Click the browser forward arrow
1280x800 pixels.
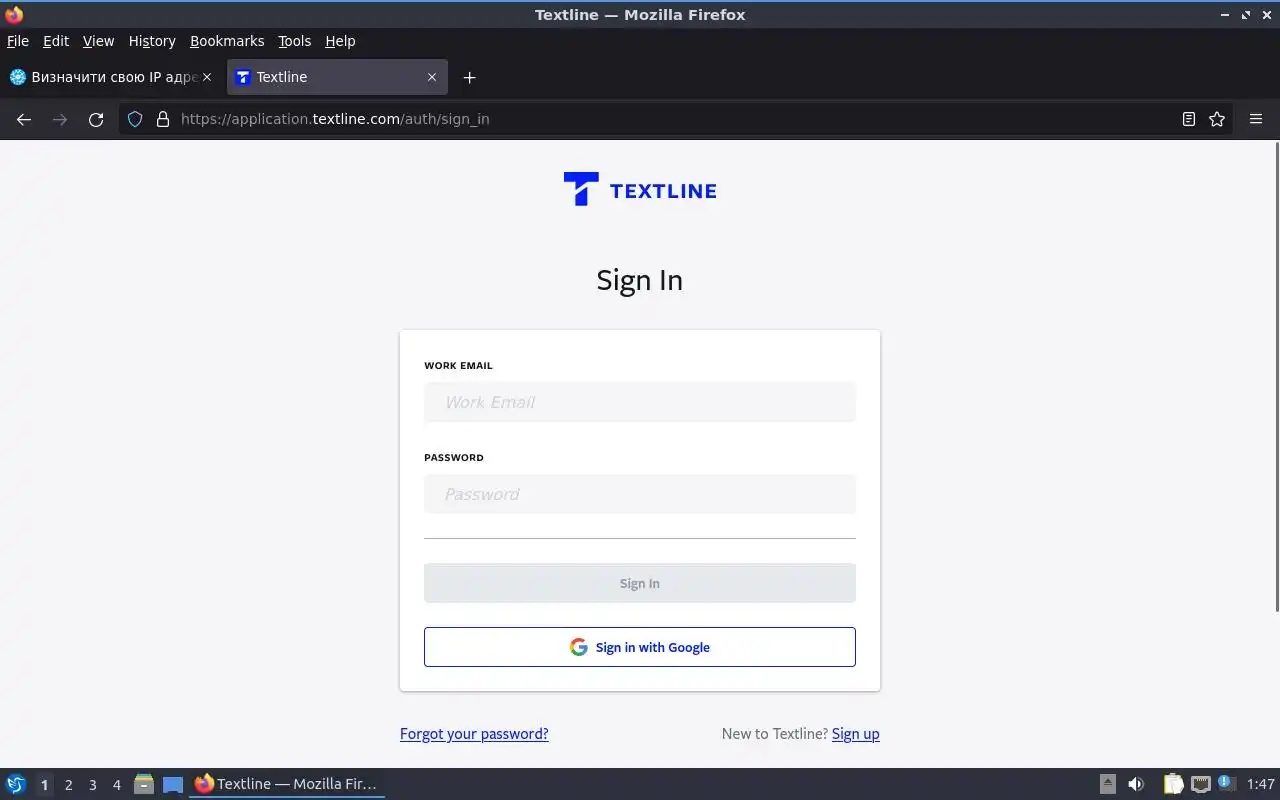60,119
